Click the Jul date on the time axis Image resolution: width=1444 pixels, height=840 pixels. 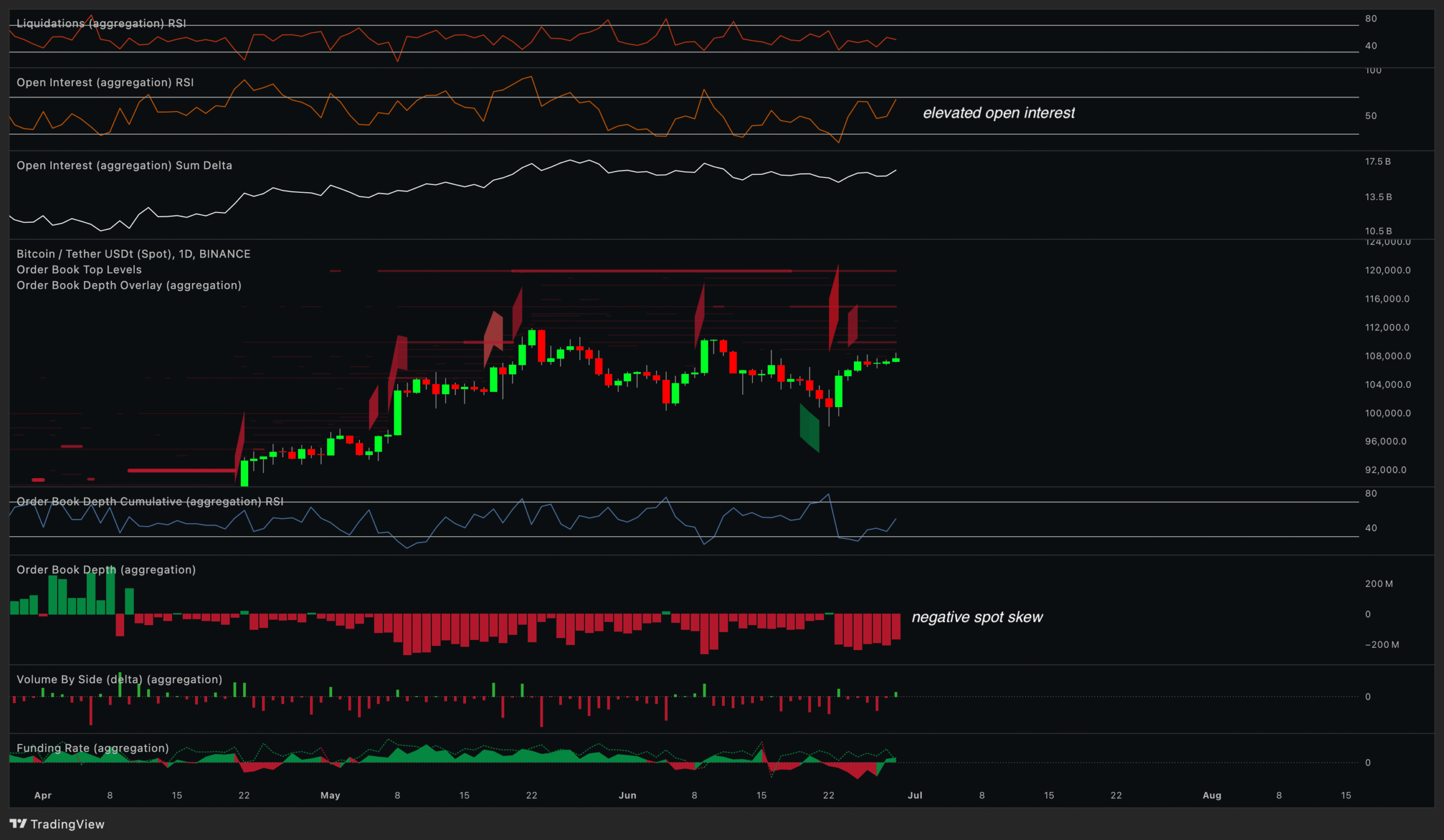coord(915,795)
